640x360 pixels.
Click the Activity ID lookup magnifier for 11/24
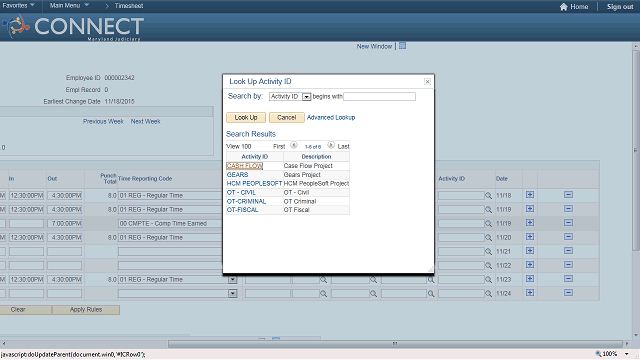[488, 294]
